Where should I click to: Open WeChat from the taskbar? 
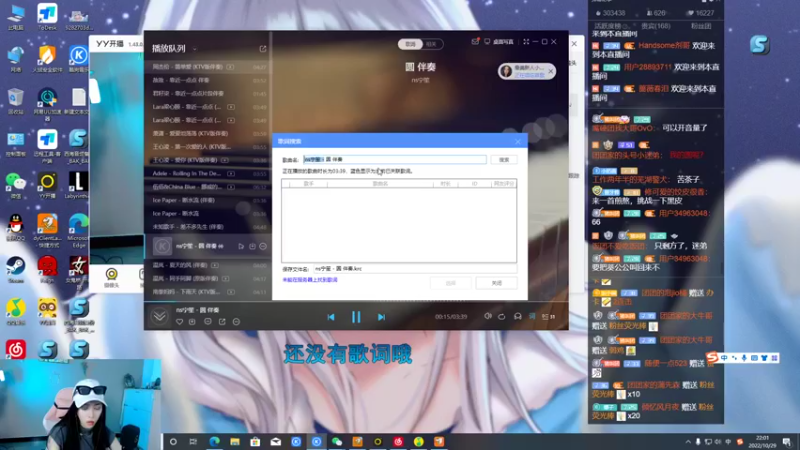coord(337,442)
